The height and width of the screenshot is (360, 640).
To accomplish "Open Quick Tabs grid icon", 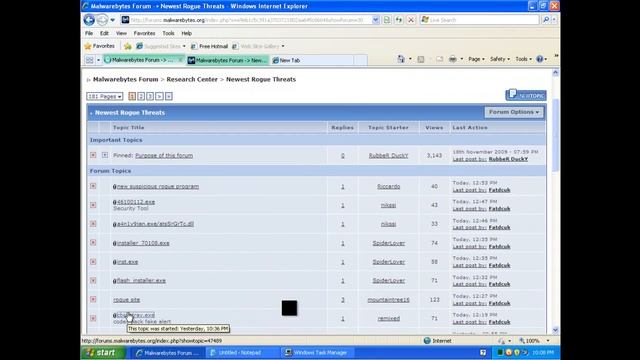I will [x=89, y=60].
